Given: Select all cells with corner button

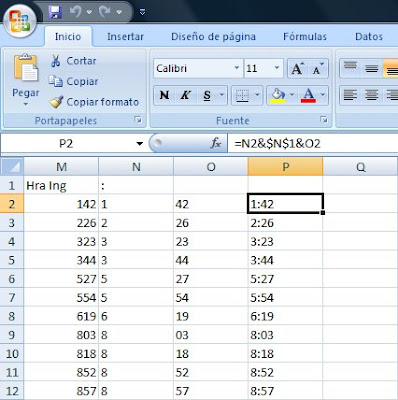Looking at the screenshot, I should (12, 167).
